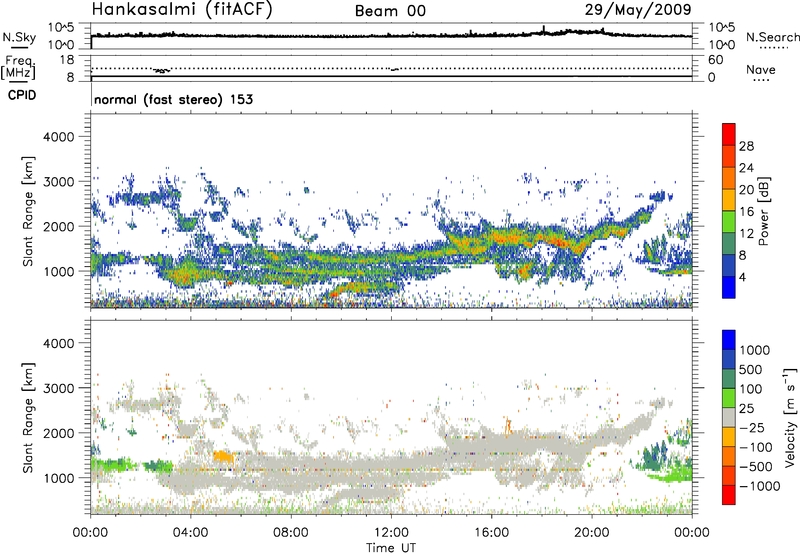Click the Velocity panel "Slant Range [km]" title
The image size is (800, 554).
tap(28, 418)
